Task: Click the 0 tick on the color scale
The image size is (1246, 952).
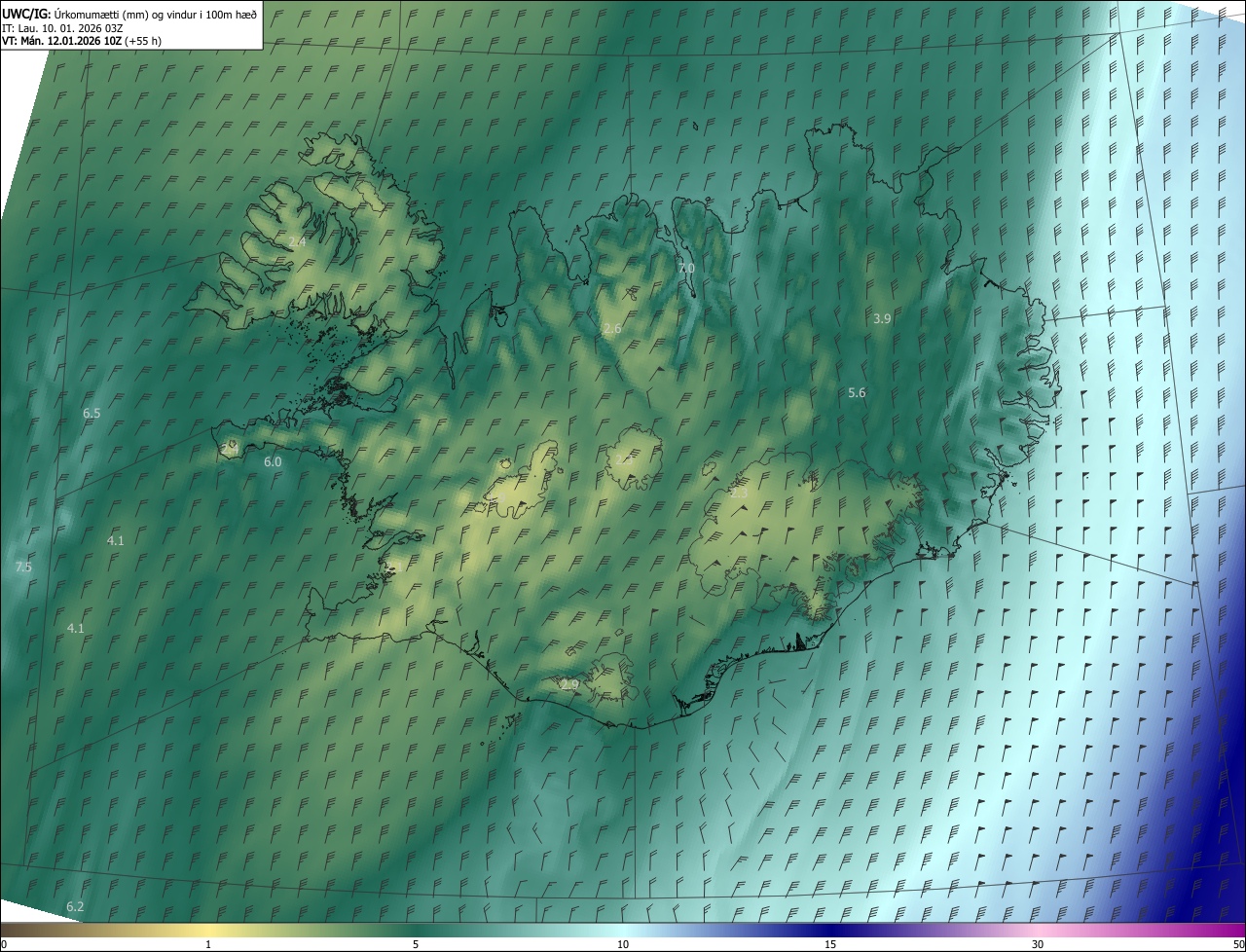Action: (4, 945)
